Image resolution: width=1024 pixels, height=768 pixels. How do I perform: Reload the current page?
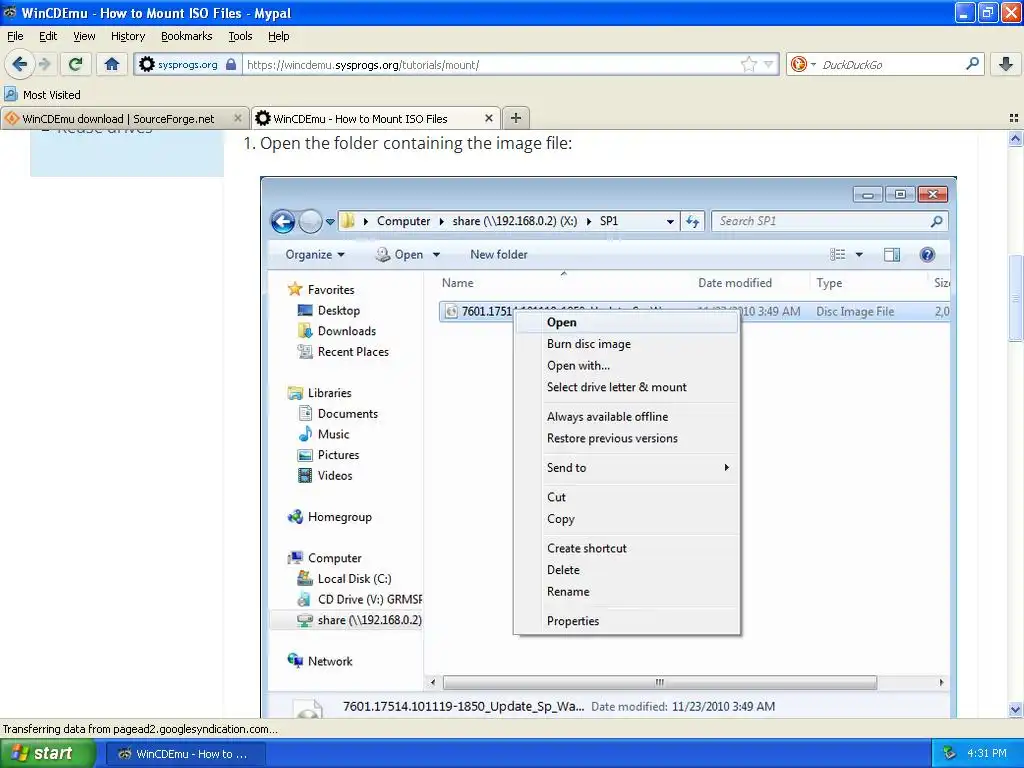(x=75, y=64)
